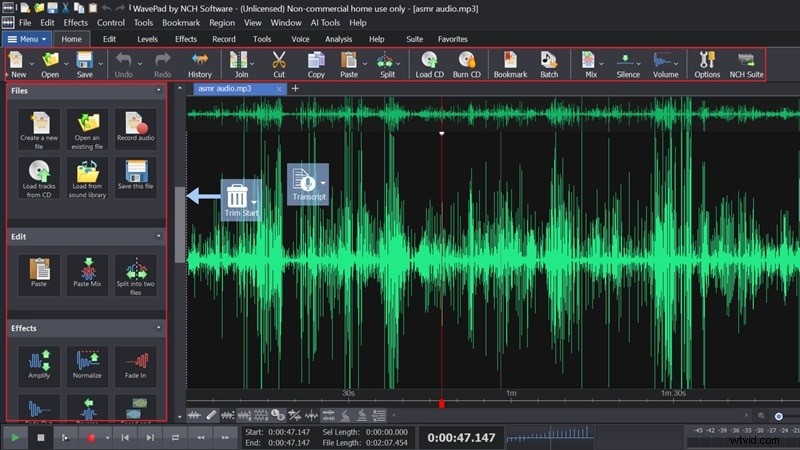This screenshot has height=450, width=800.
Task: Click the Save toolbar icon
Action: click(x=85, y=64)
